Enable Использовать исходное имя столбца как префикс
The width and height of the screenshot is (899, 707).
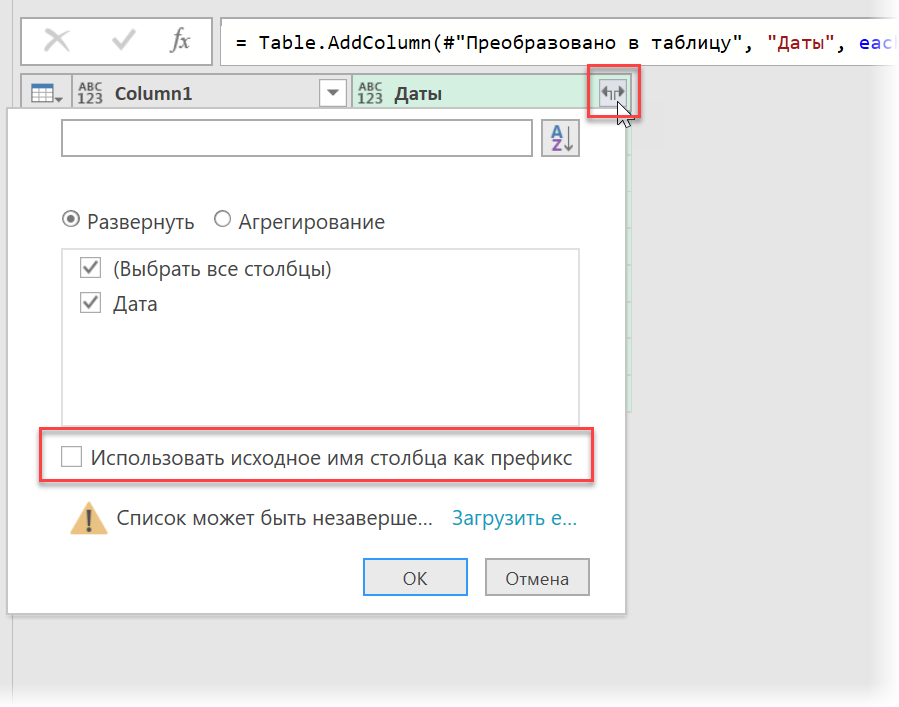72,457
